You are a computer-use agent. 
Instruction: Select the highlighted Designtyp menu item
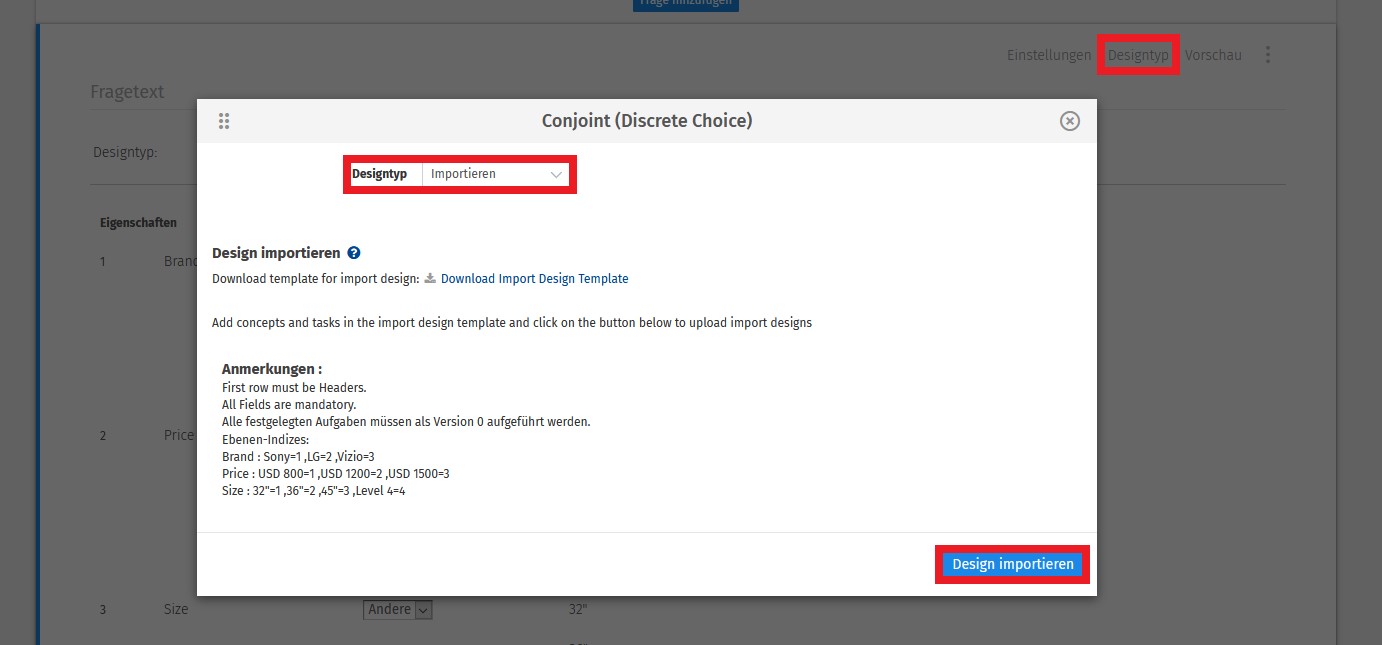pos(1137,55)
